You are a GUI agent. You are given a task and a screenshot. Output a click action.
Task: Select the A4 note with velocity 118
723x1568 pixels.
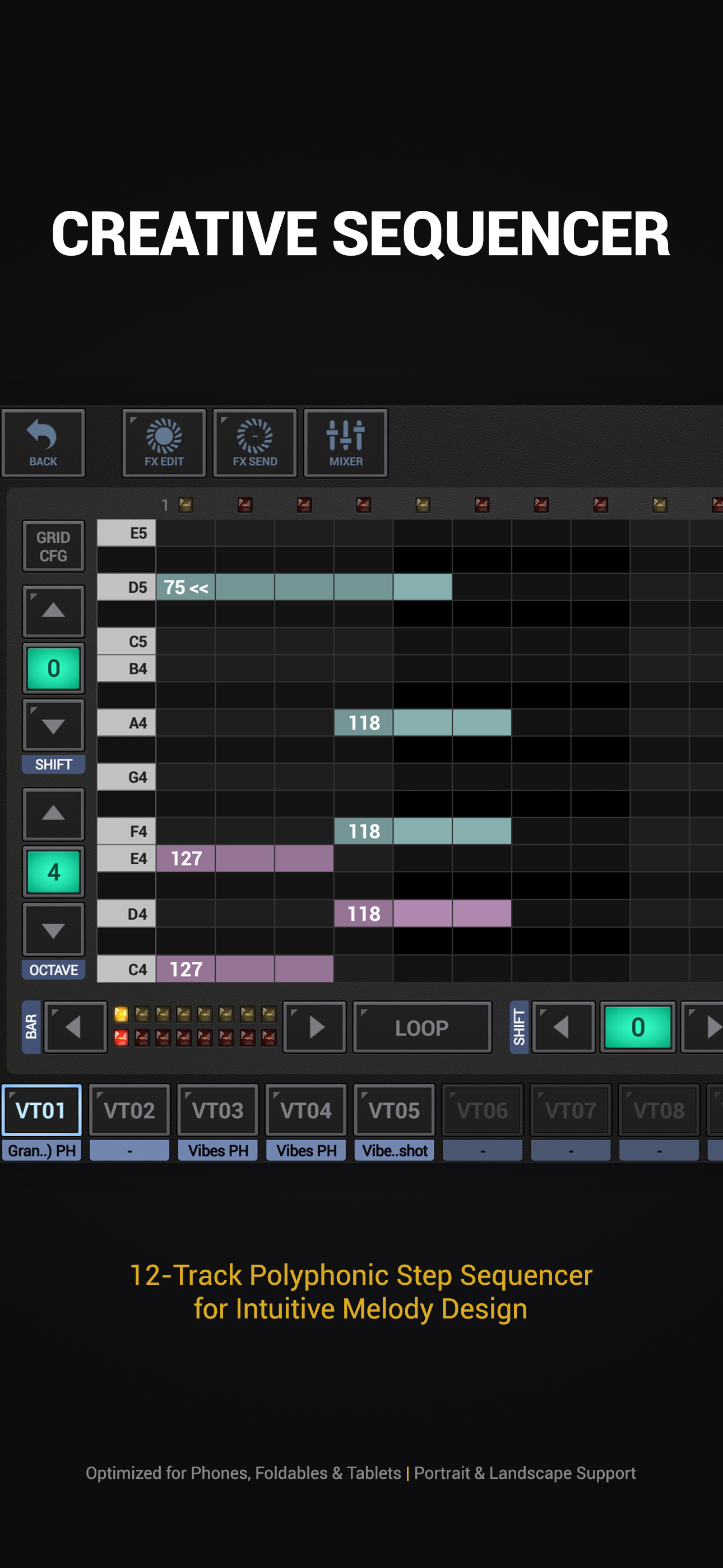tap(423, 722)
